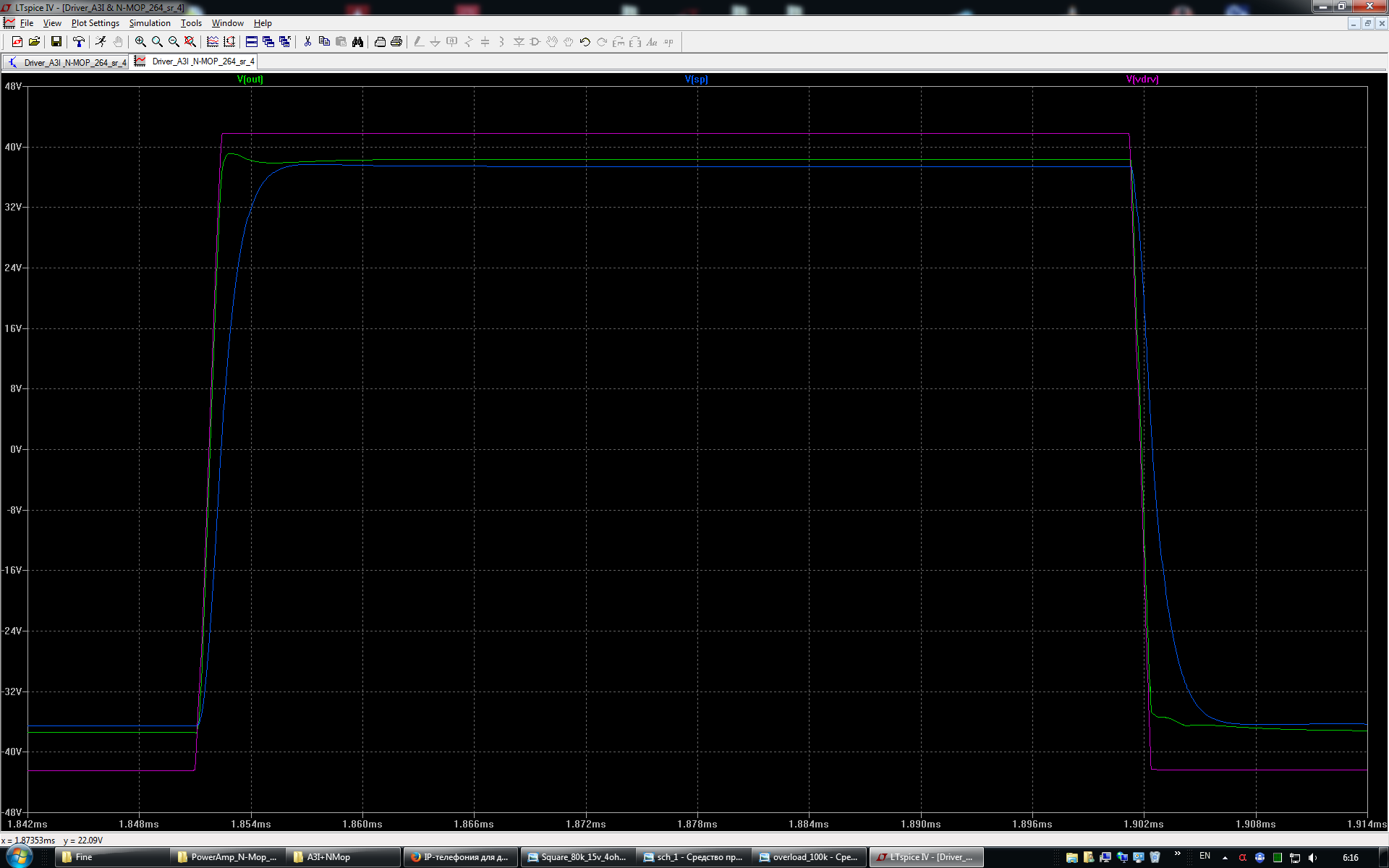This screenshot has height=868, width=1389.
Task: Open the File menu
Action: 27,23
